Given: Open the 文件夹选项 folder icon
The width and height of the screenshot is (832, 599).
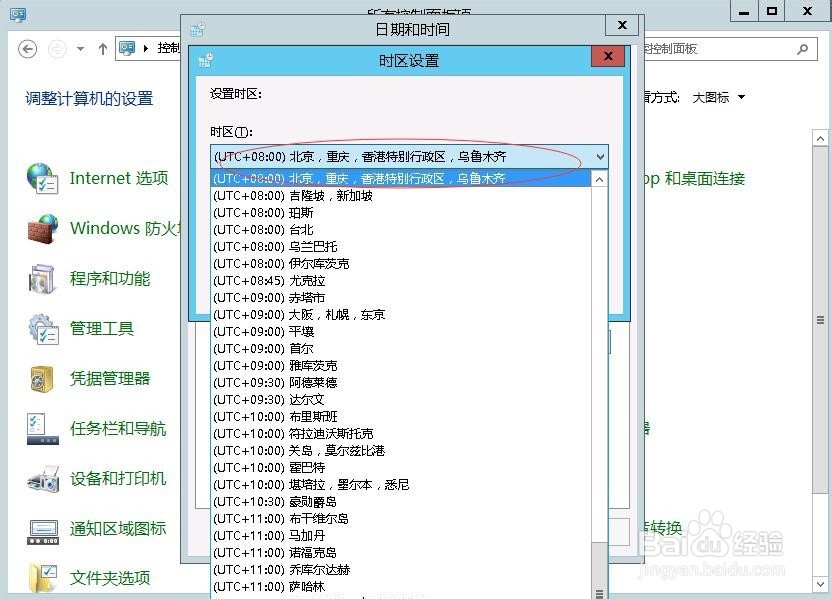Looking at the screenshot, I should pyautogui.click(x=42, y=578).
